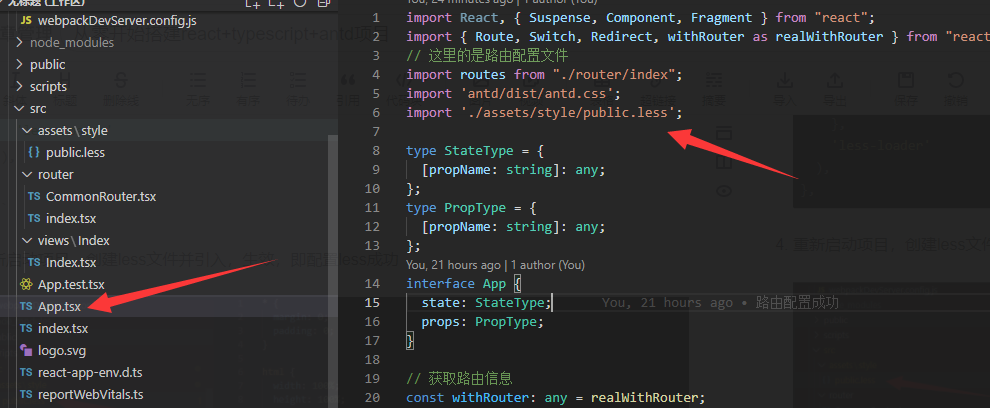Click the TS icon beside reportWebVitals.ts
990x408 pixels.
(27, 394)
